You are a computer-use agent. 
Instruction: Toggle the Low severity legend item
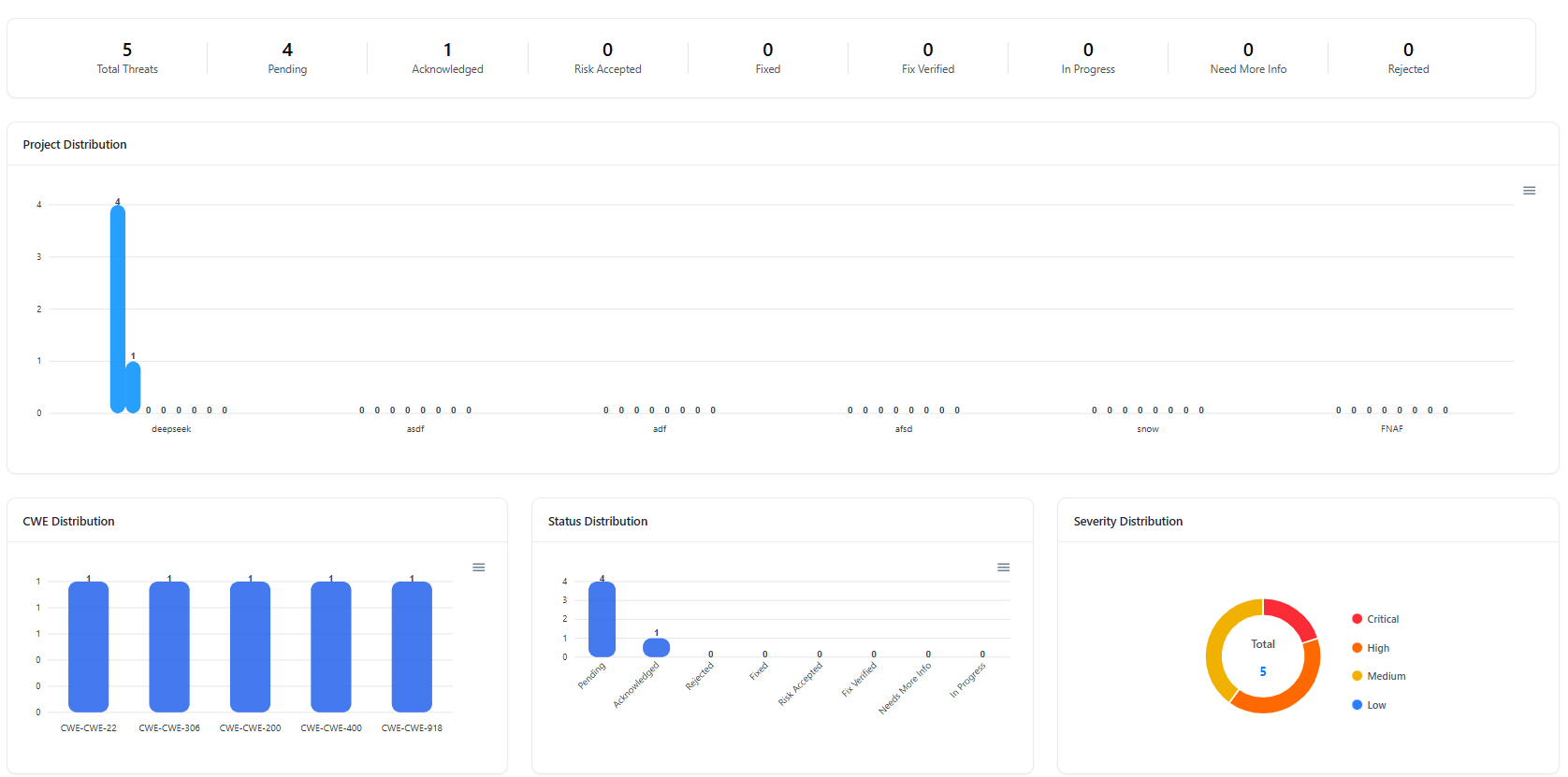1369,705
